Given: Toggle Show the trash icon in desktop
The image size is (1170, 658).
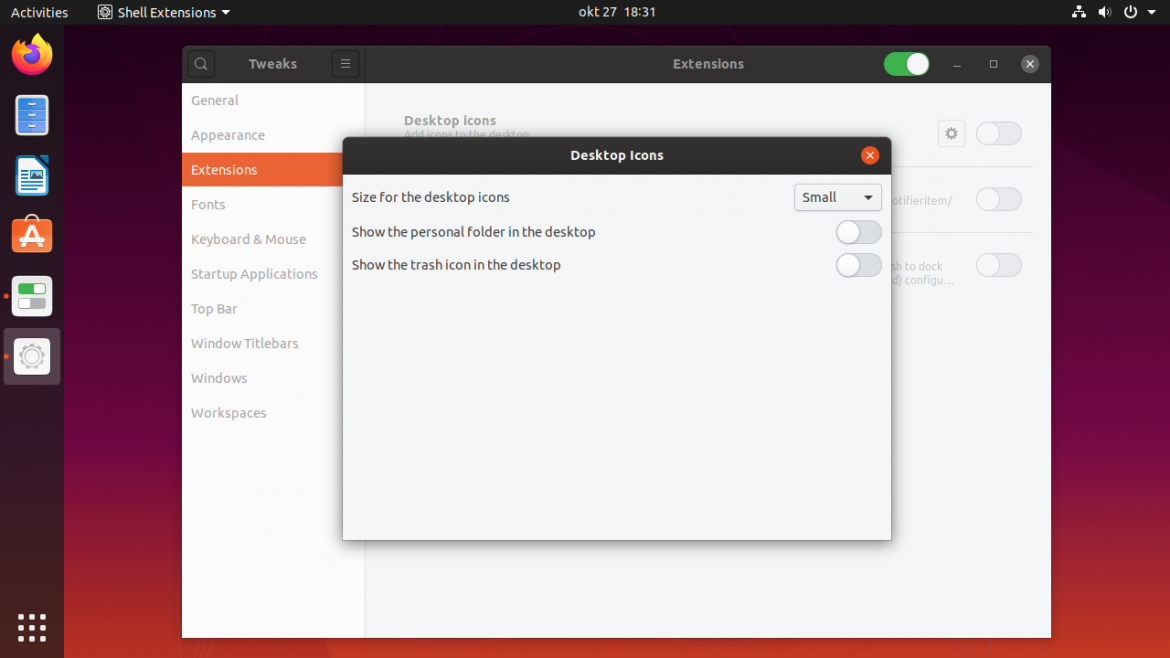Looking at the screenshot, I should pos(858,265).
